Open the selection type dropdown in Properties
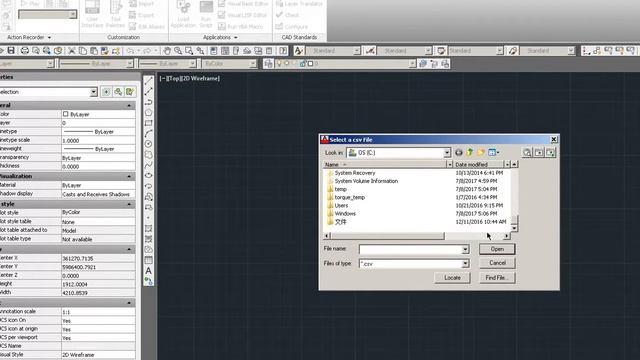The width and height of the screenshot is (640, 360). click(93, 92)
